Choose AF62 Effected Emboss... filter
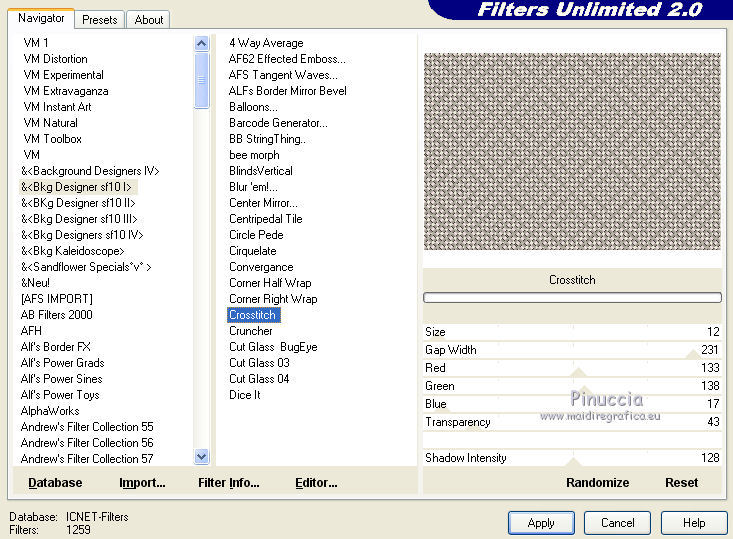733x539 pixels. point(287,59)
